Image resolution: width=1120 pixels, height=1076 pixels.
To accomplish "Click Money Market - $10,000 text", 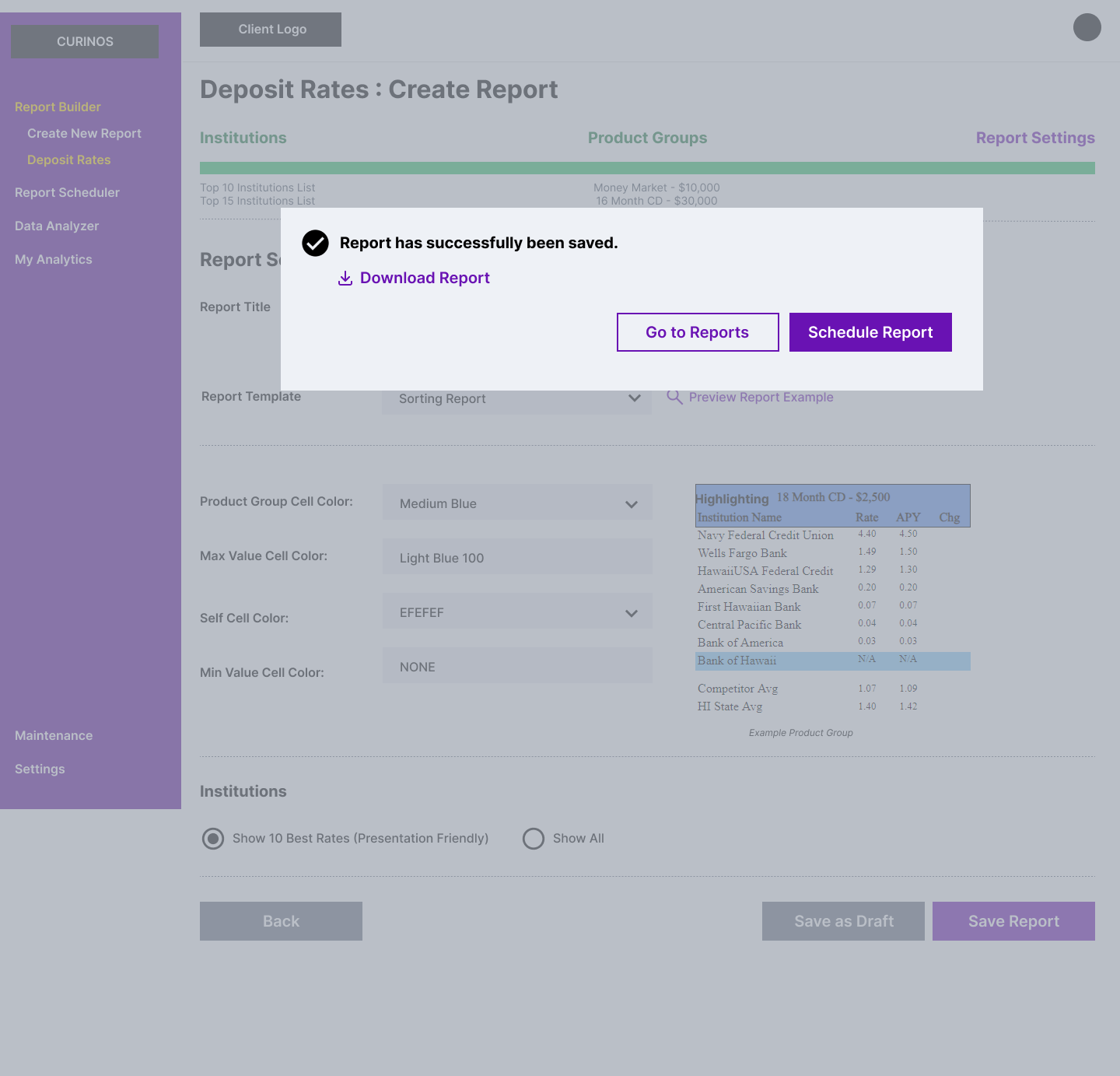I will pos(656,188).
